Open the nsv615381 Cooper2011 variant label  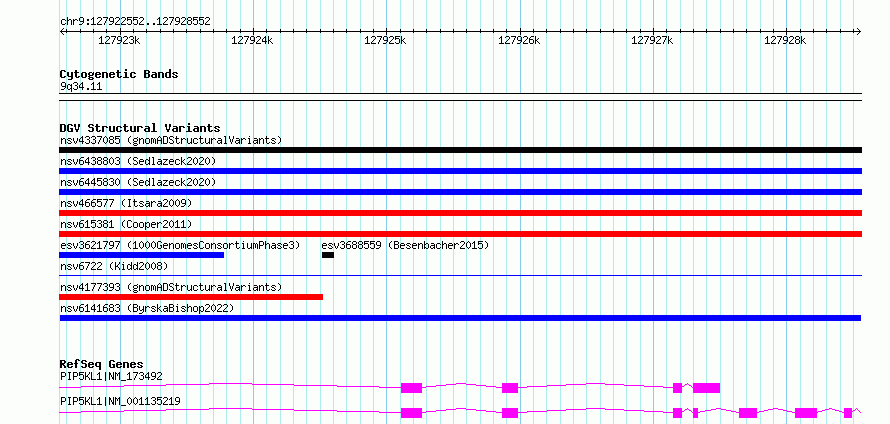126,224
